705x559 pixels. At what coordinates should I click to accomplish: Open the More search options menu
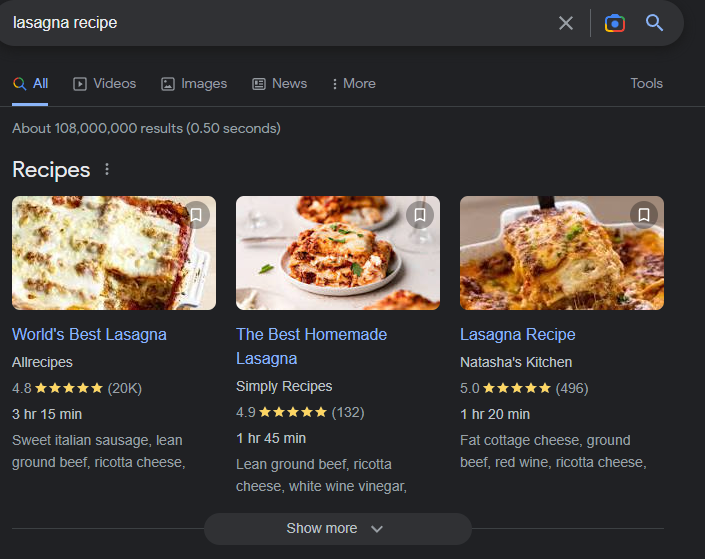(353, 84)
